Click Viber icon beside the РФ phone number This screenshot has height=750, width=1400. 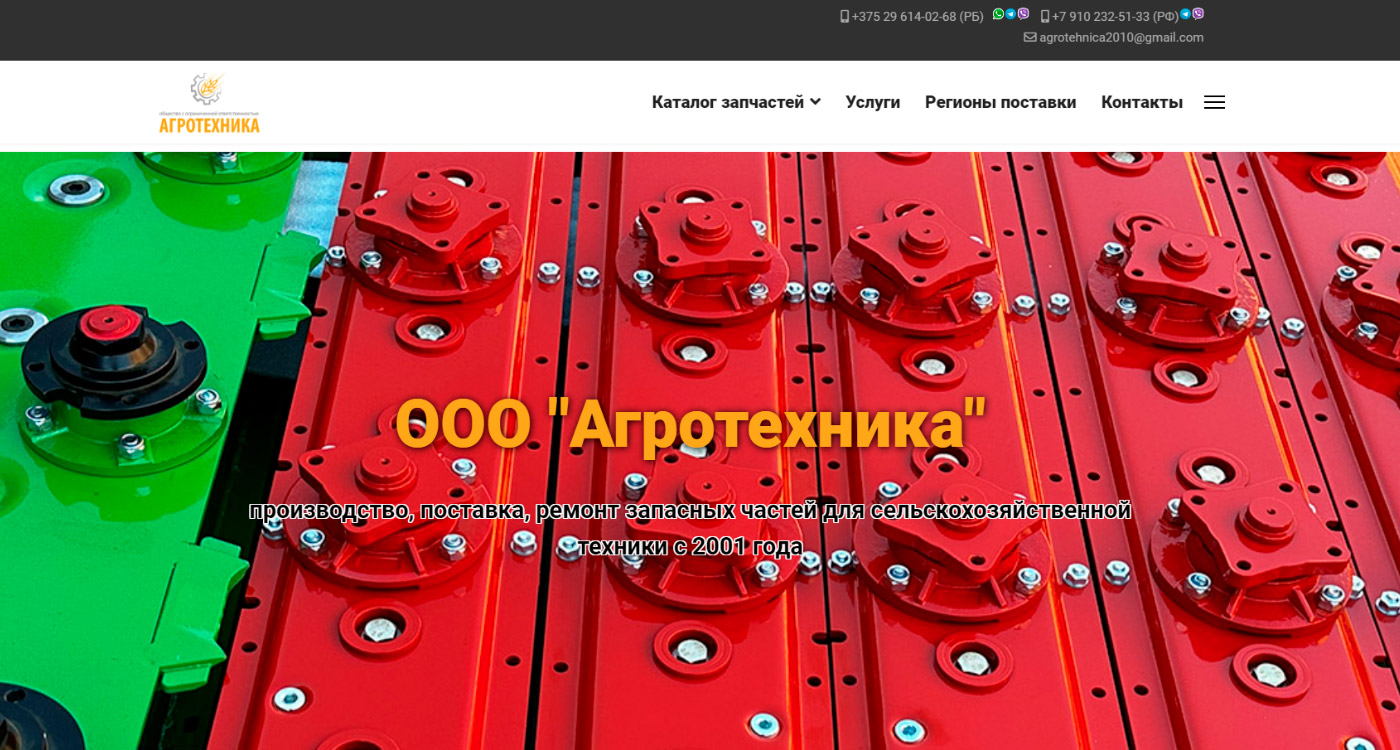coord(1198,14)
